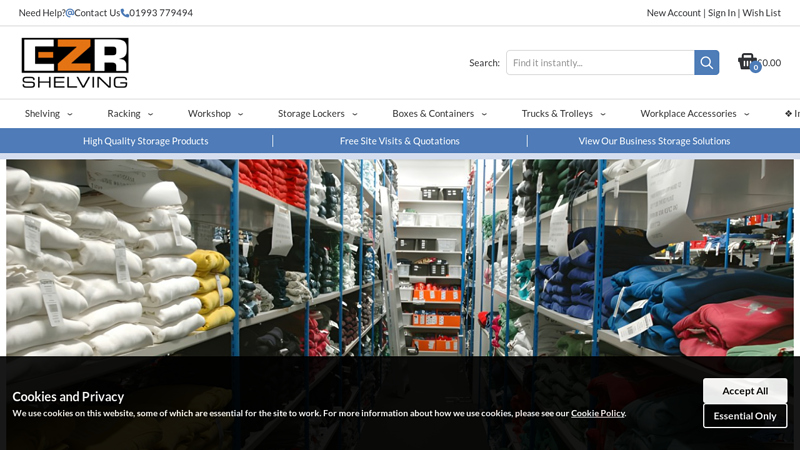The image size is (800, 450).
Task: Open the Shelving menu item
Action: (x=42, y=114)
